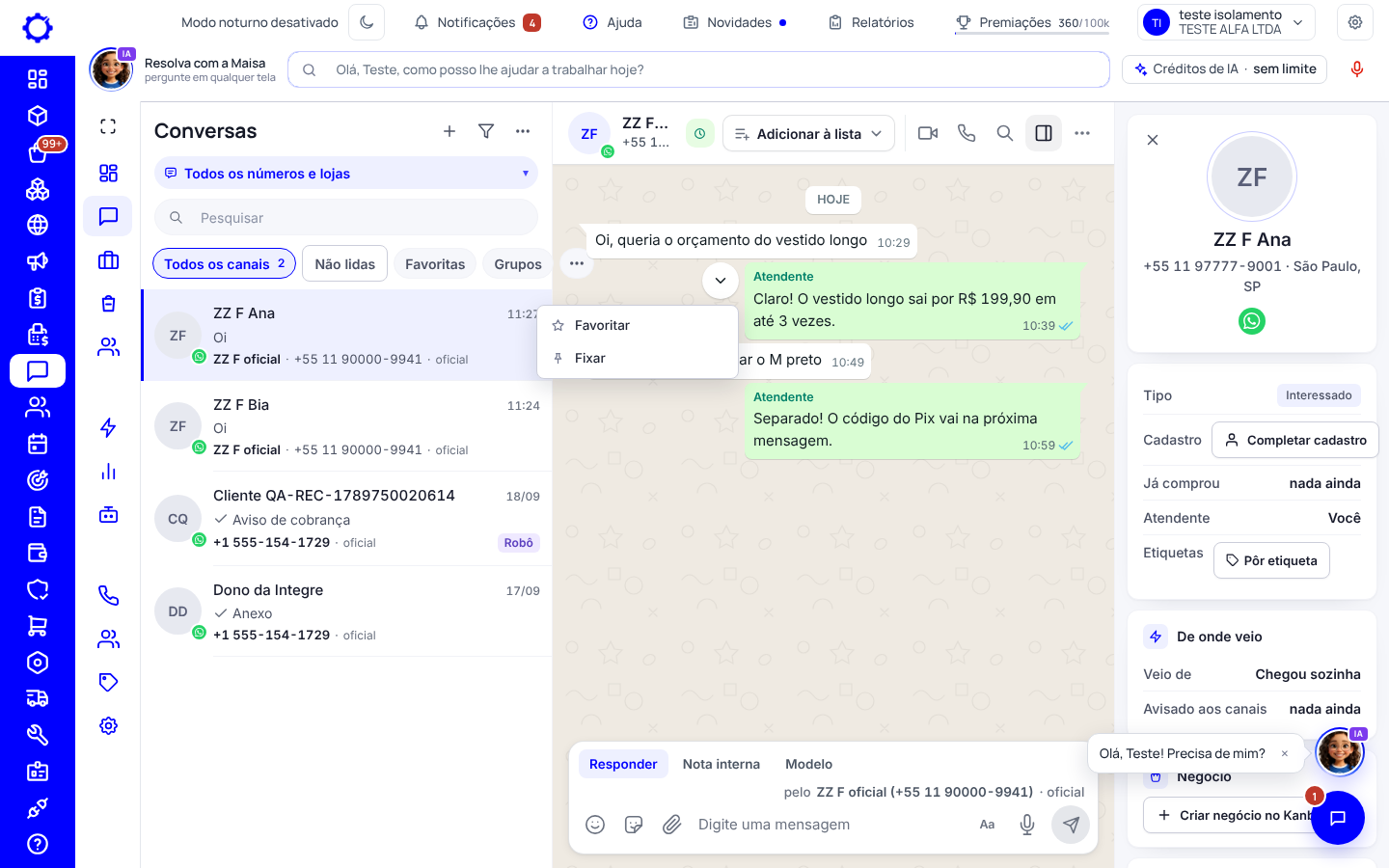Start a voice call from chat header

[967, 133]
